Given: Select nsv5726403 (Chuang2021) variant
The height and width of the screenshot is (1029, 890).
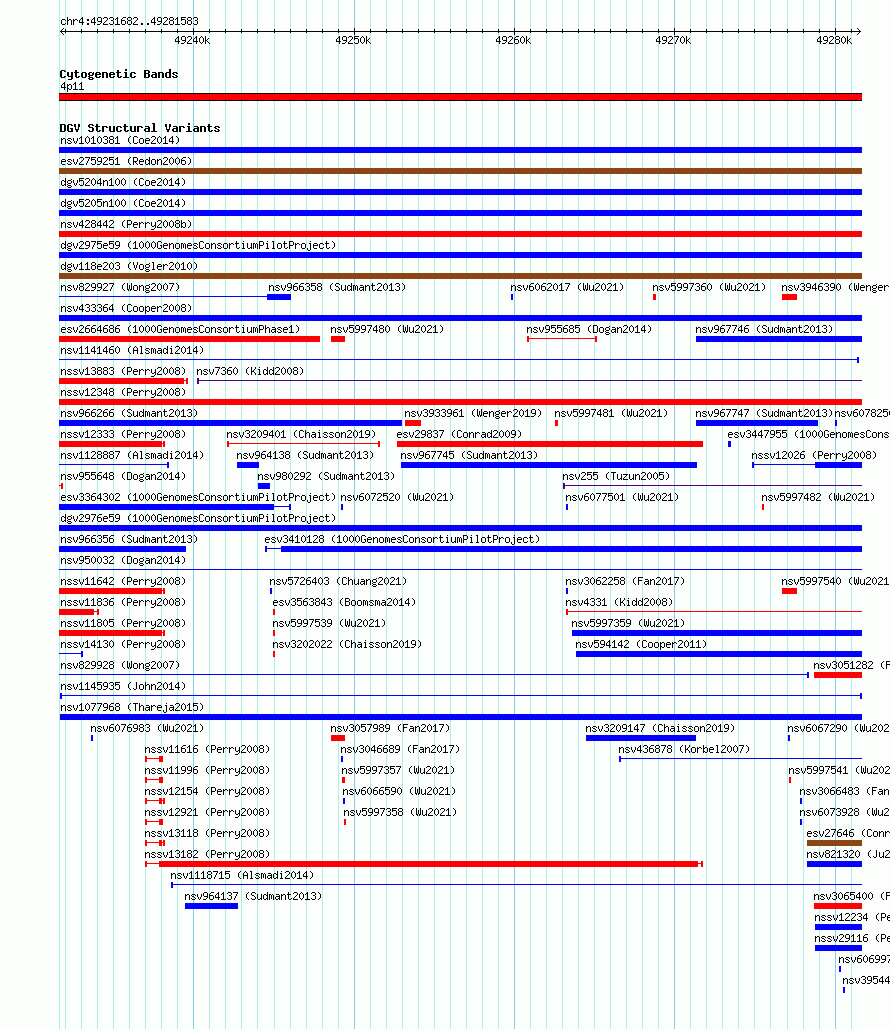Looking at the screenshot, I should pyautogui.click(x=338, y=581).
